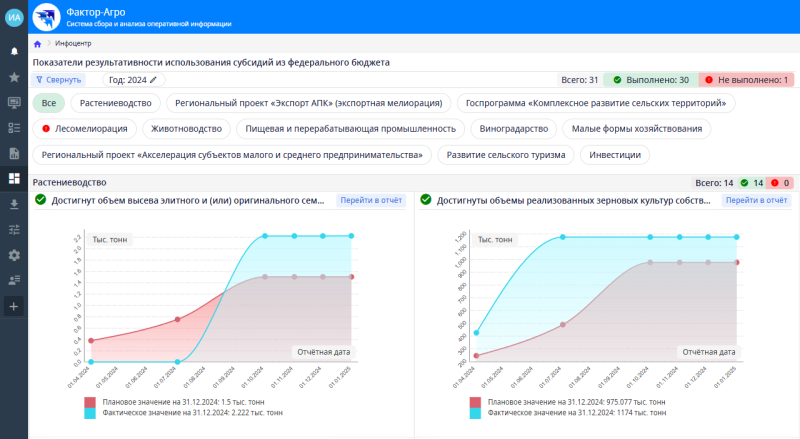
Task: Toggle cyan Фактическое значение 1174 legend
Action: click(570, 412)
